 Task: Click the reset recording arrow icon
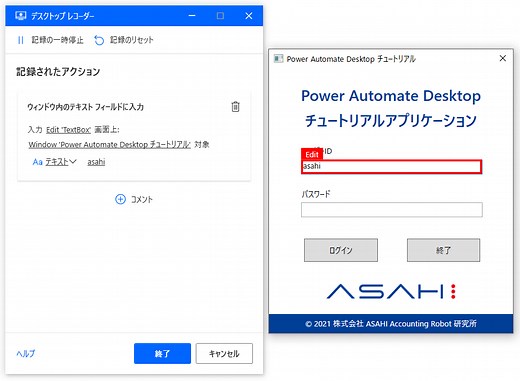tap(99, 40)
